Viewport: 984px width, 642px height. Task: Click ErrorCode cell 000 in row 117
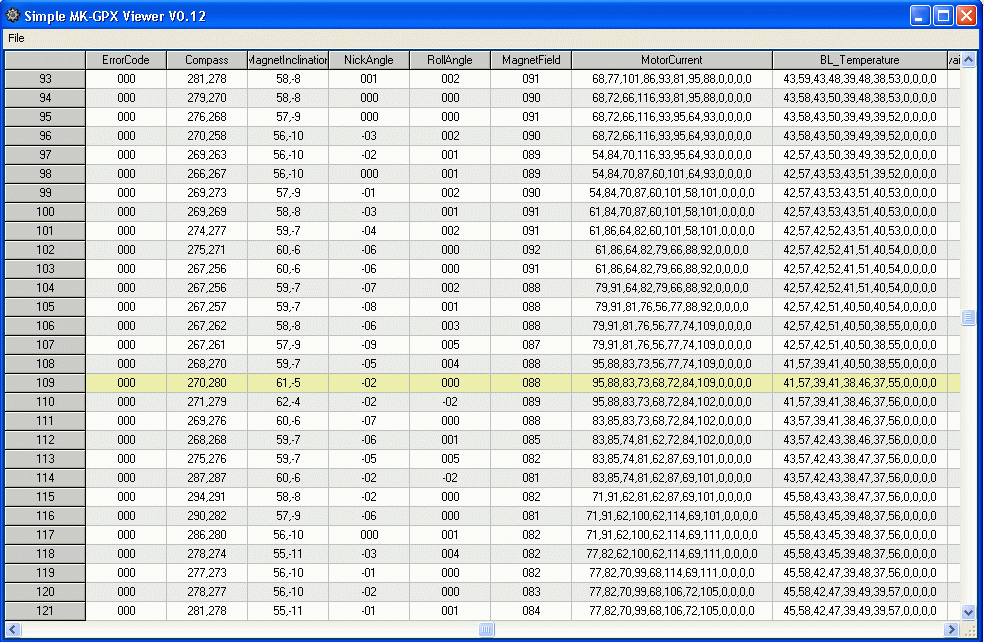(x=126, y=535)
